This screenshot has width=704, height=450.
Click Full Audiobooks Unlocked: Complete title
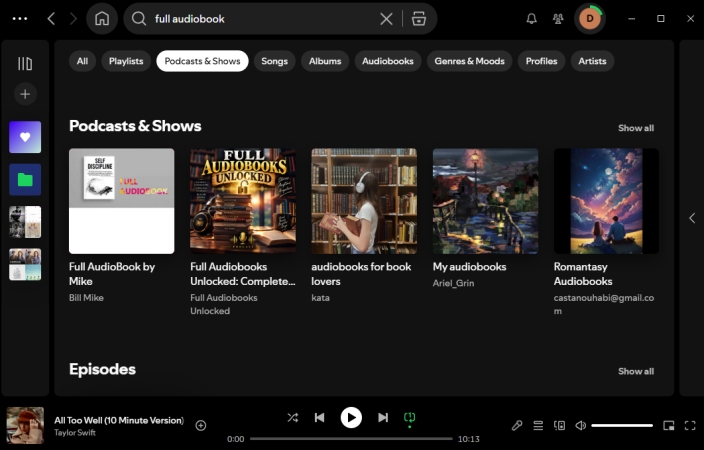(x=243, y=274)
